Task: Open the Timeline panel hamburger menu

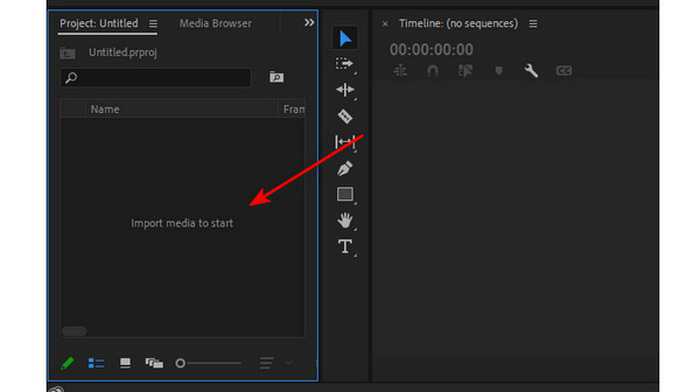Action: tap(533, 23)
